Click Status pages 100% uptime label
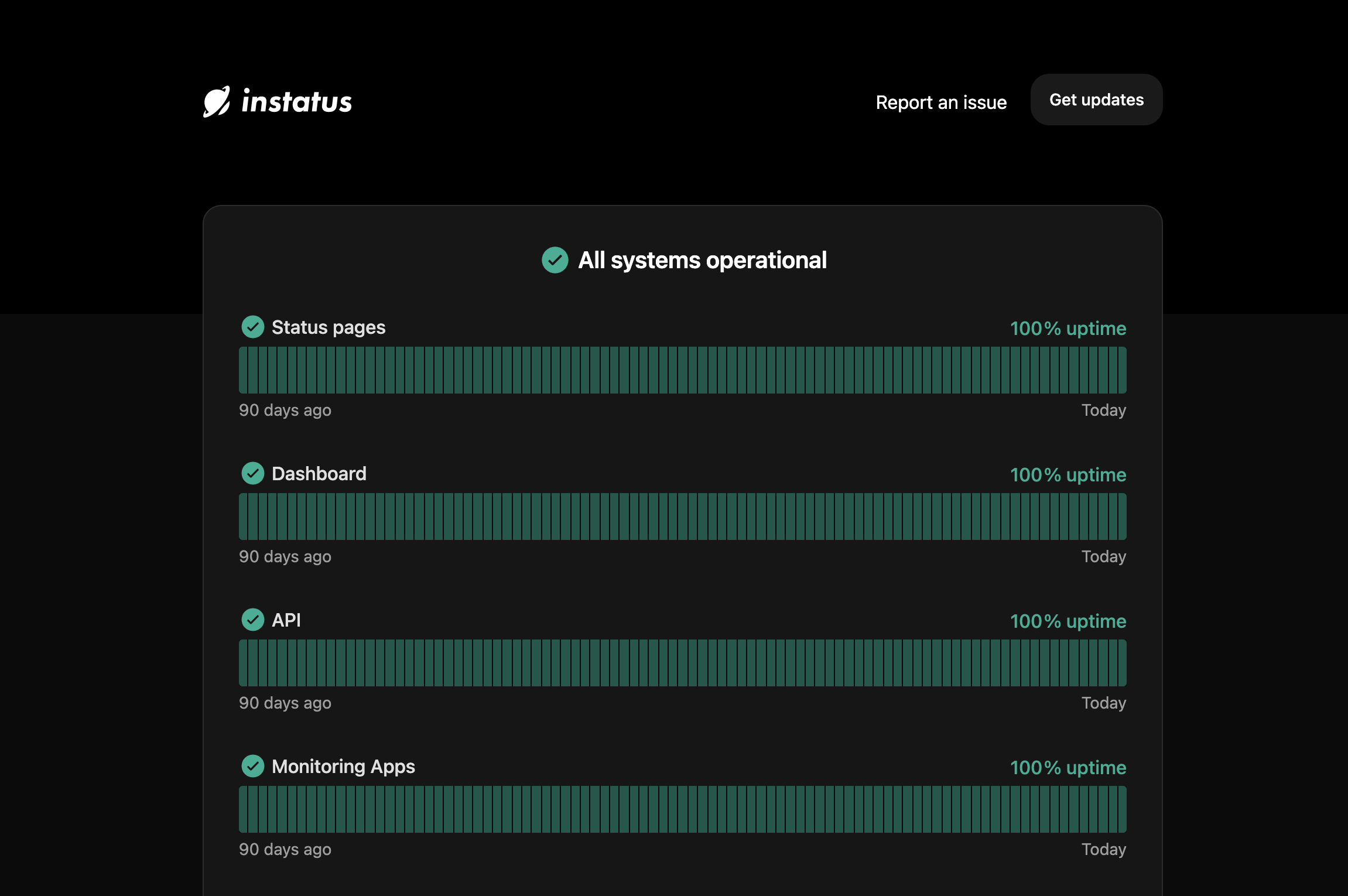1348x896 pixels. (x=1068, y=328)
